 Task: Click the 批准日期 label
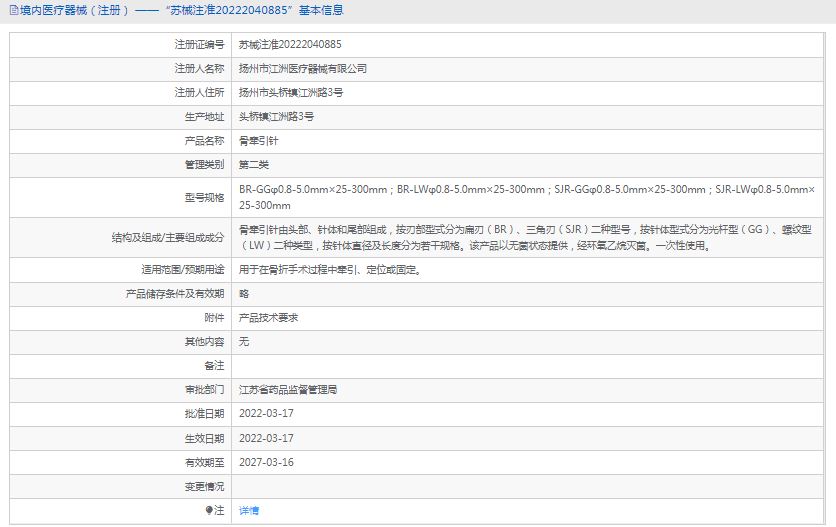205,414
